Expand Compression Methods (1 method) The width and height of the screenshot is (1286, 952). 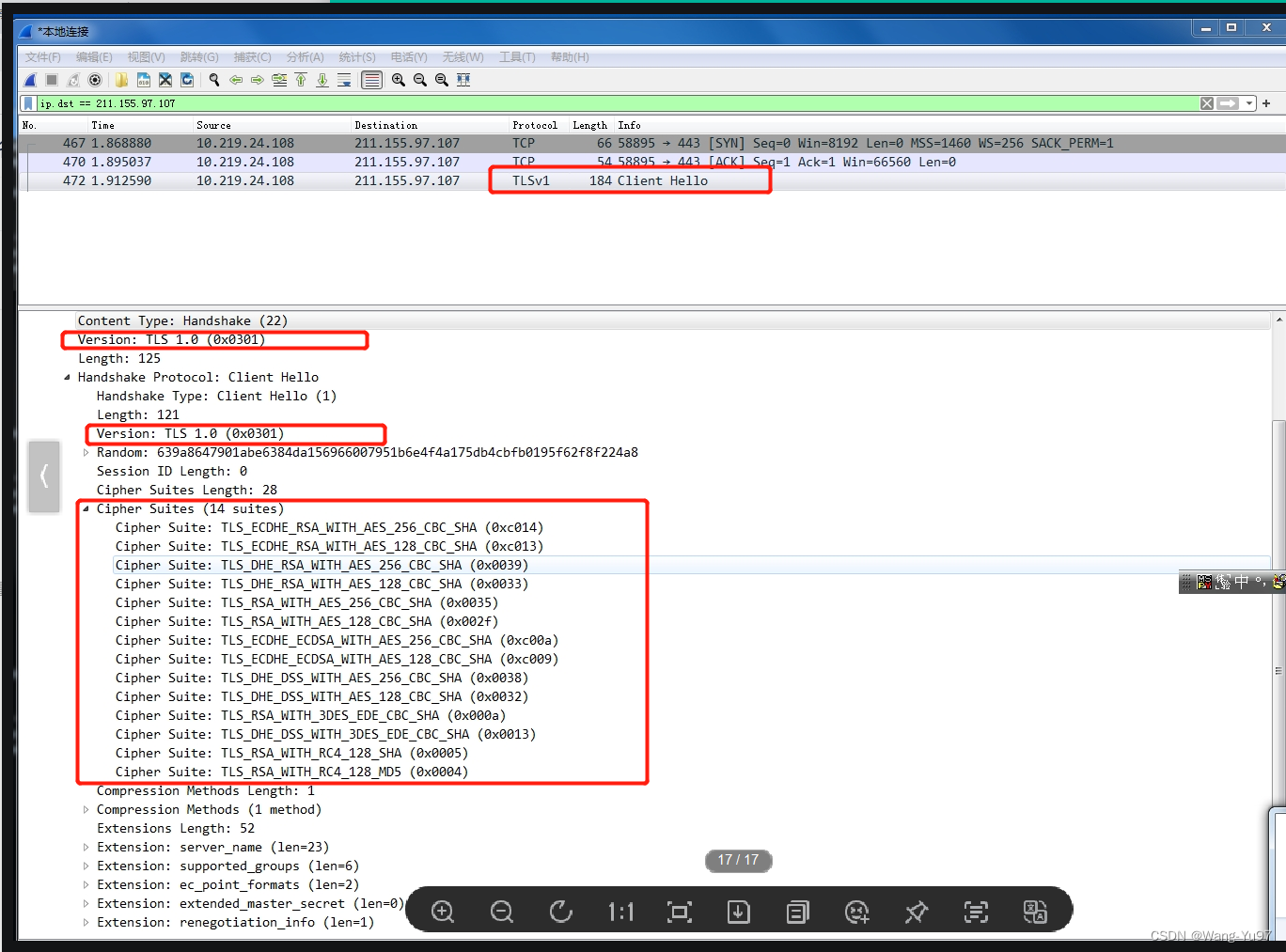click(86, 810)
